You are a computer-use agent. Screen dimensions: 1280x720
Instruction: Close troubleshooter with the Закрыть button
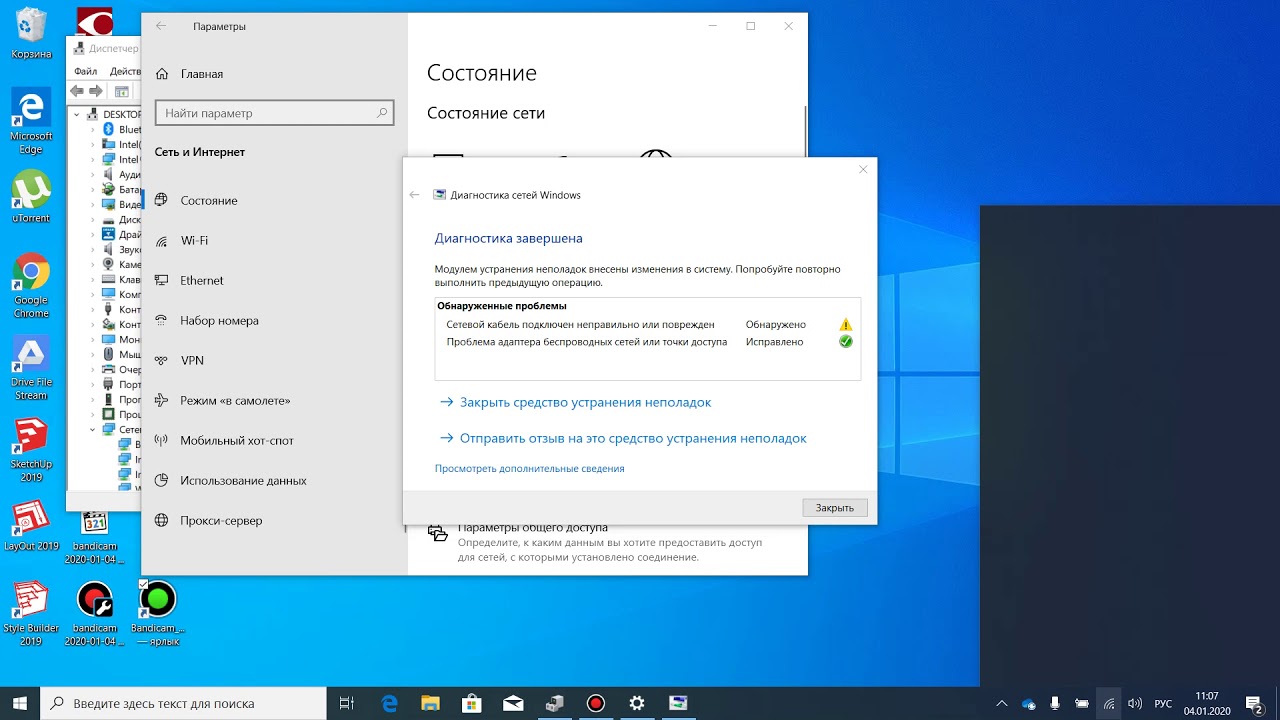pyautogui.click(x=834, y=508)
